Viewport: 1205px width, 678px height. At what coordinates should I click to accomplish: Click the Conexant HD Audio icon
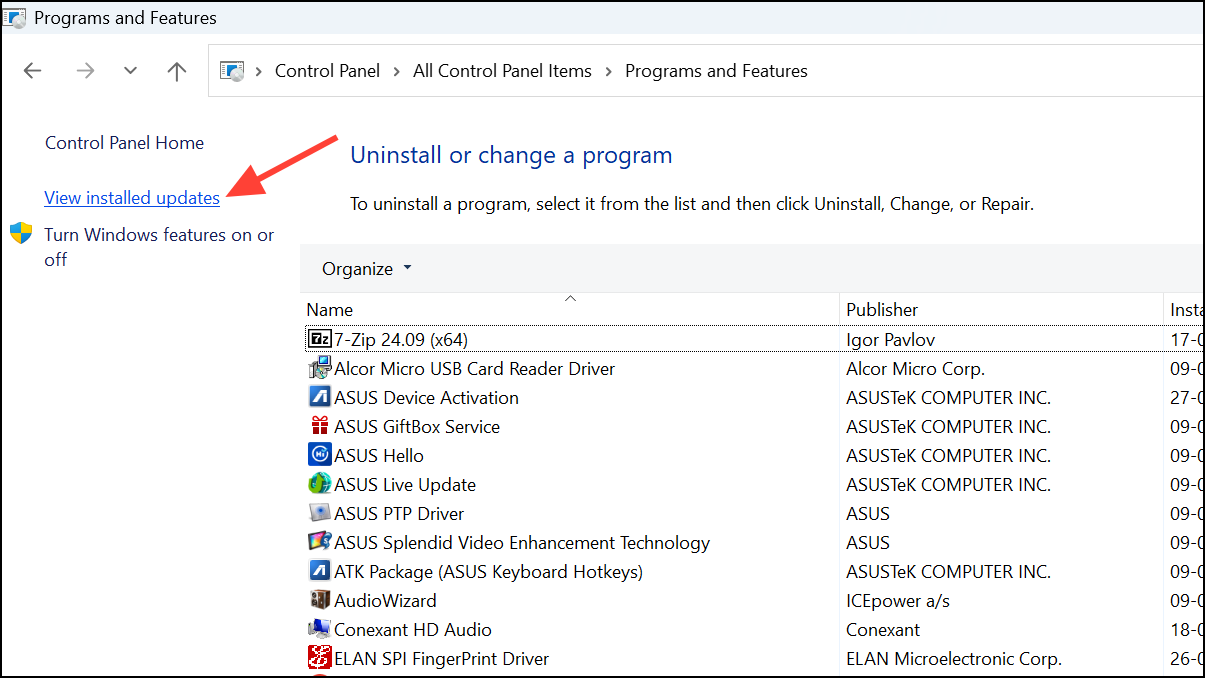(x=319, y=629)
